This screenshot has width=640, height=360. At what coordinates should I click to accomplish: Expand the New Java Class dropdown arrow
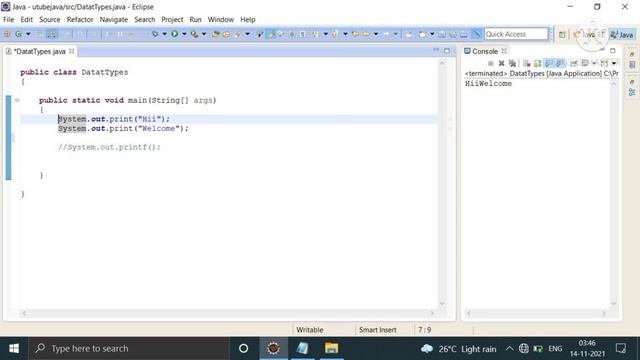coord(28,34)
